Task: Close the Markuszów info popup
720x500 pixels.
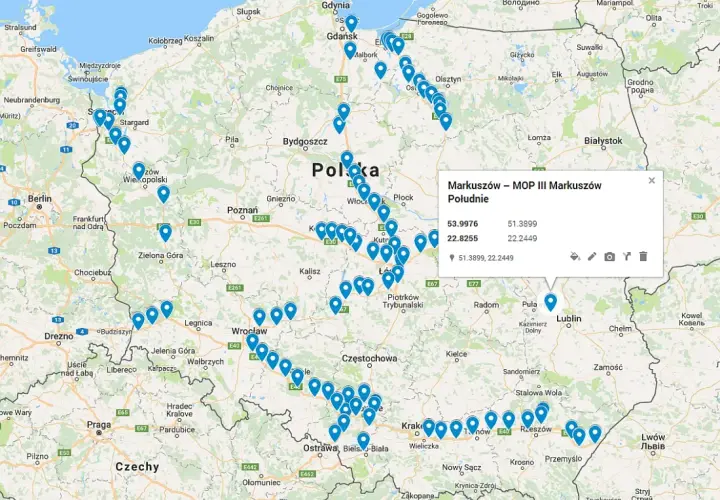Action: tap(652, 180)
